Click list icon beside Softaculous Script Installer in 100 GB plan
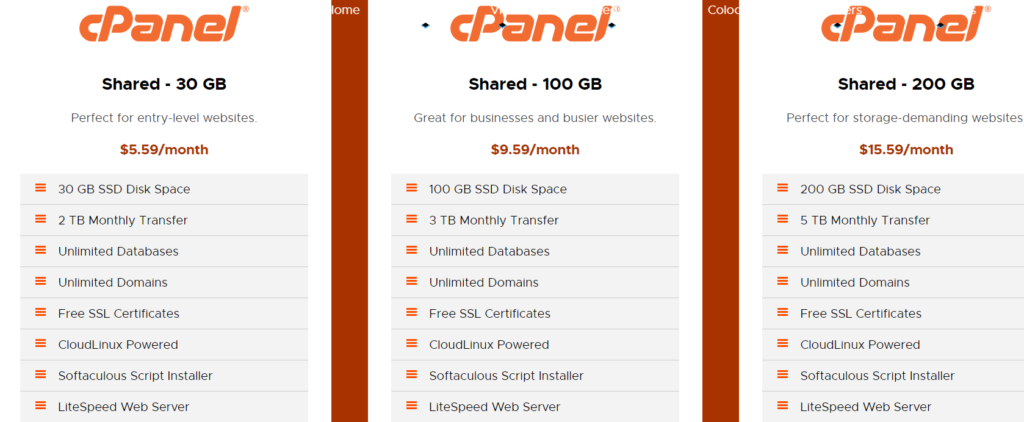This screenshot has height=422, width=1024. 411,375
